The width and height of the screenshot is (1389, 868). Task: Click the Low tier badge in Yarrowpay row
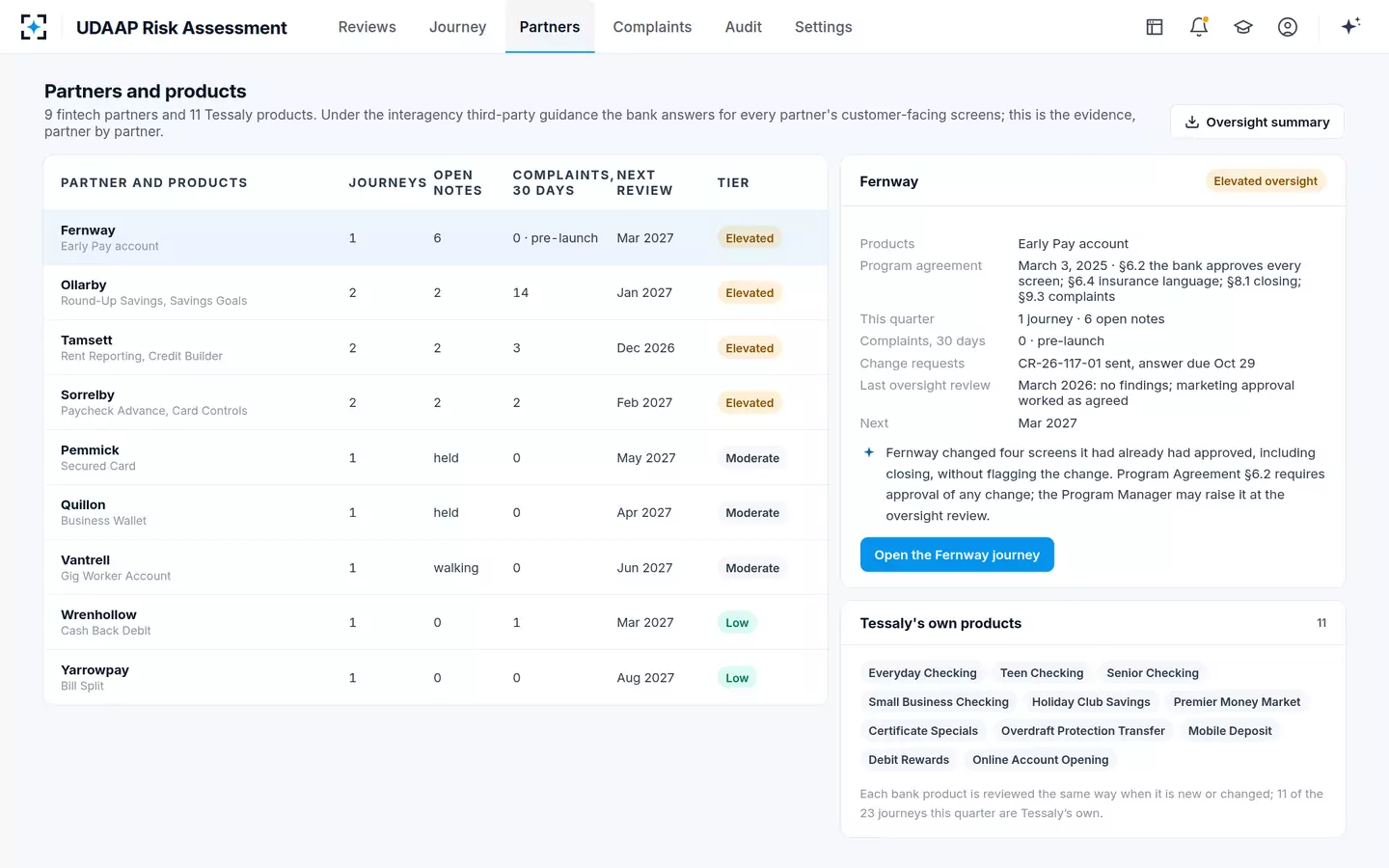pyautogui.click(x=737, y=678)
